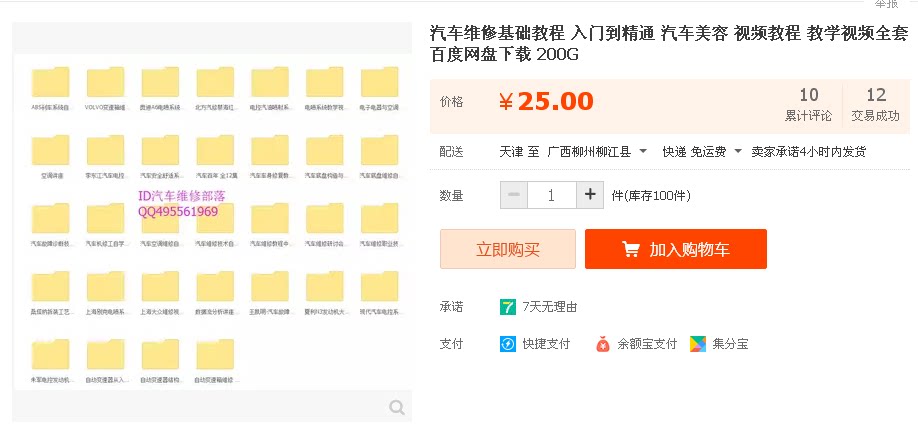The height and width of the screenshot is (430, 918).
Task: Click the 汽车维修基础教程 product title
Action: point(669,43)
